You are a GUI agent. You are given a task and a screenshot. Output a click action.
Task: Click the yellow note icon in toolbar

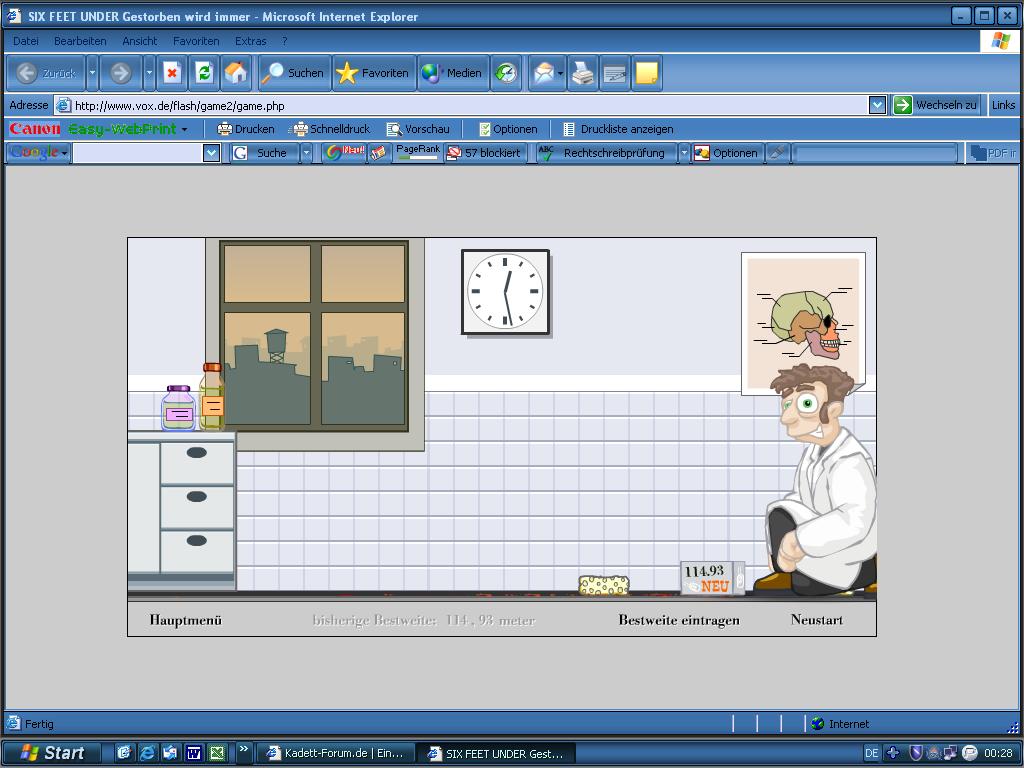coord(646,73)
